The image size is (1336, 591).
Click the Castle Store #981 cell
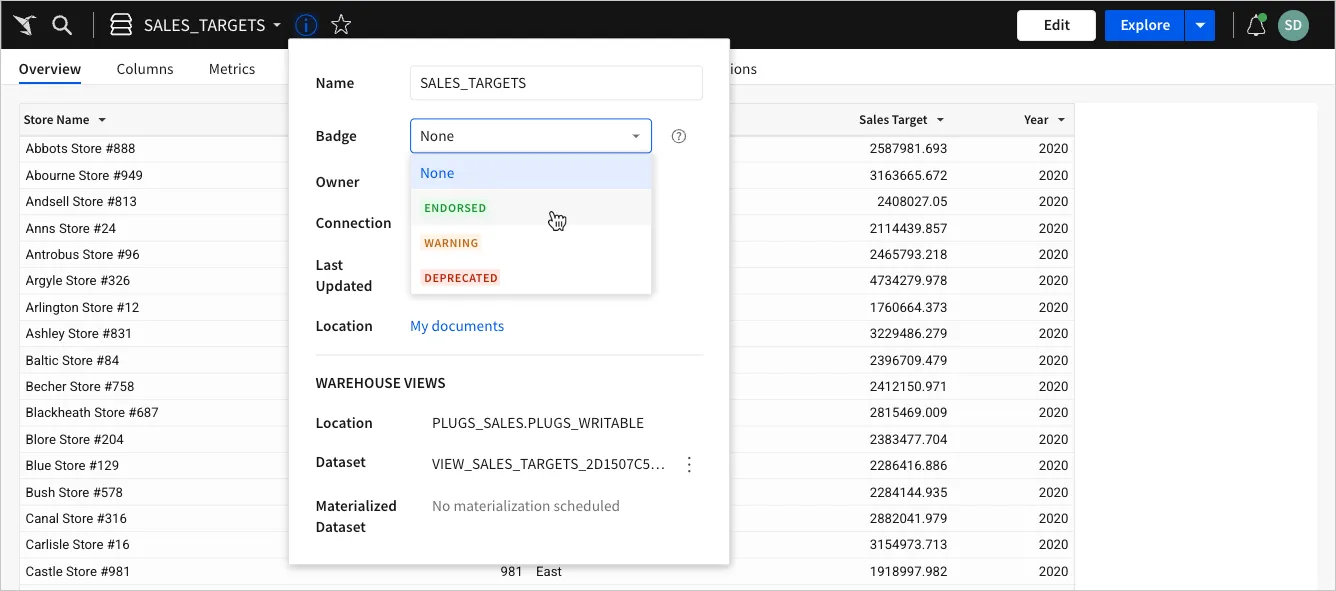pos(78,571)
